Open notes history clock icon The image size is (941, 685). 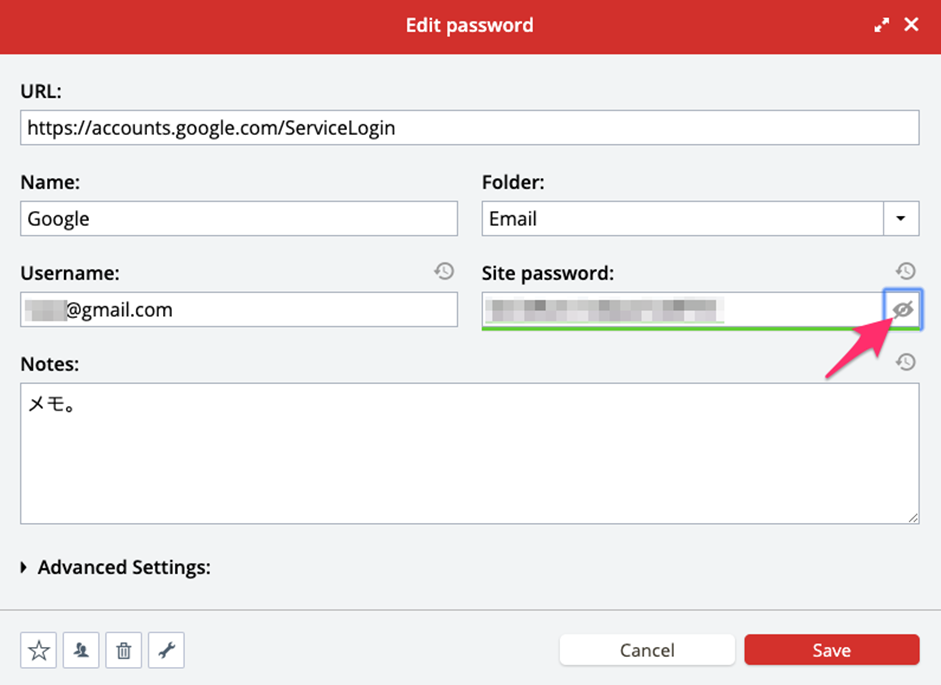[x=906, y=362]
